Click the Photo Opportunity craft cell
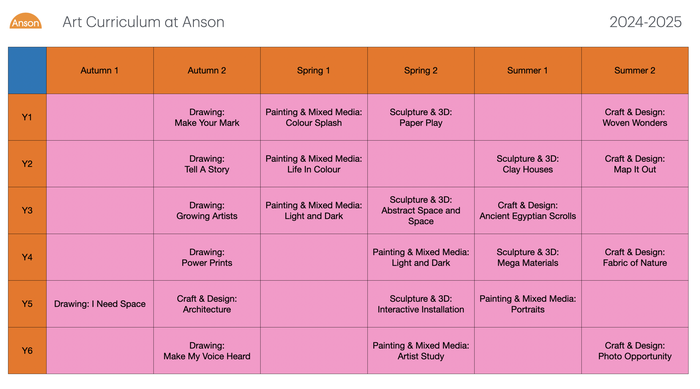700x389 pixels. (635, 351)
